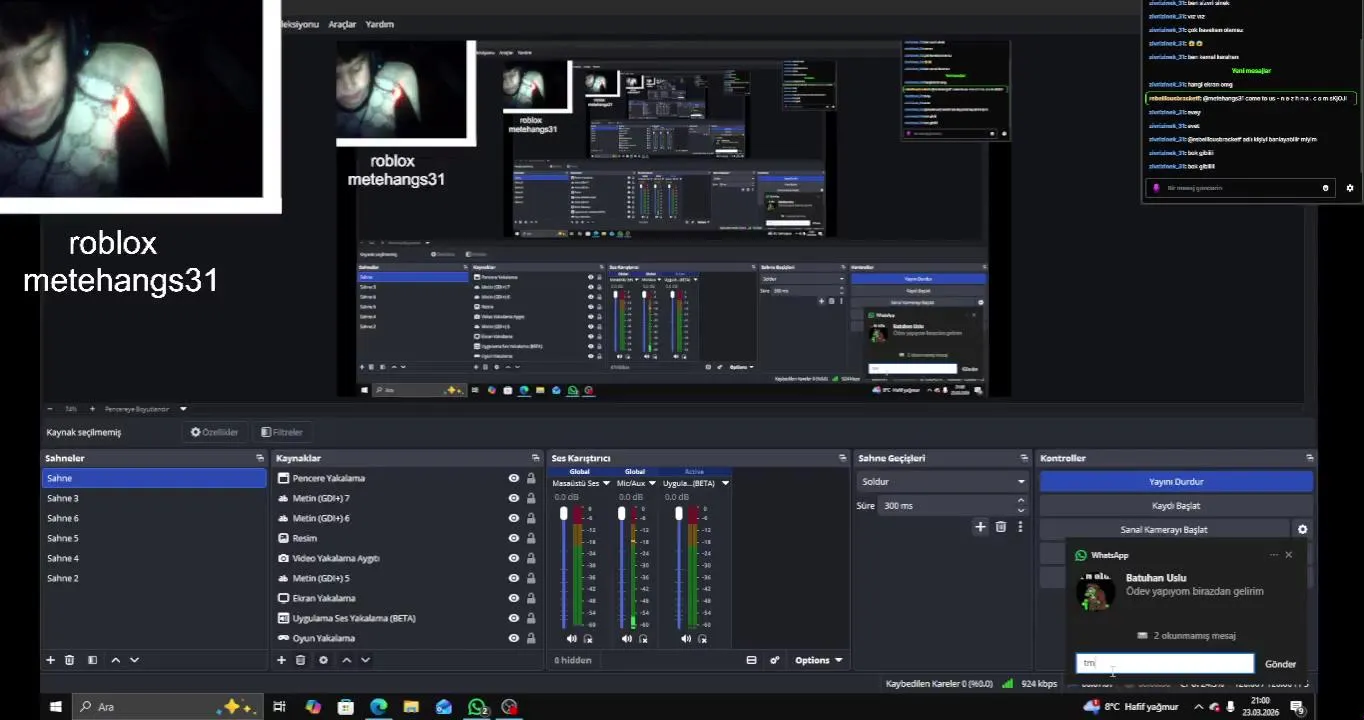
Task: Undock the Kaynaklar panel with its float icon
Action: pyautogui.click(x=537, y=458)
